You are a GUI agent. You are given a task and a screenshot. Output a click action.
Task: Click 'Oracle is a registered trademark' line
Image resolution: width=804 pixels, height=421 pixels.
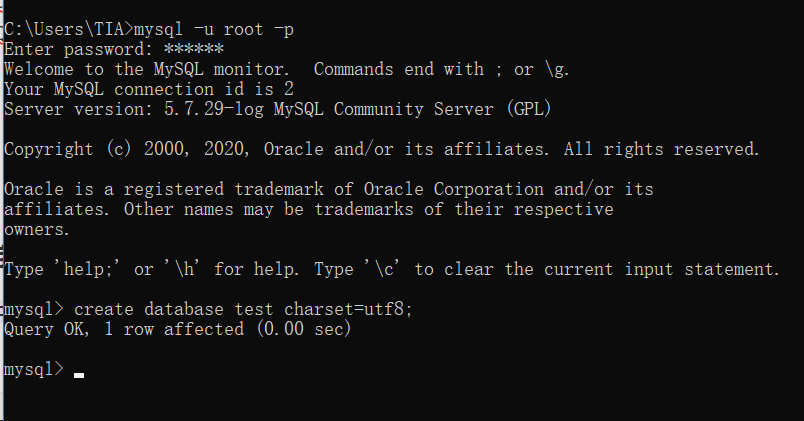point(329,189)
